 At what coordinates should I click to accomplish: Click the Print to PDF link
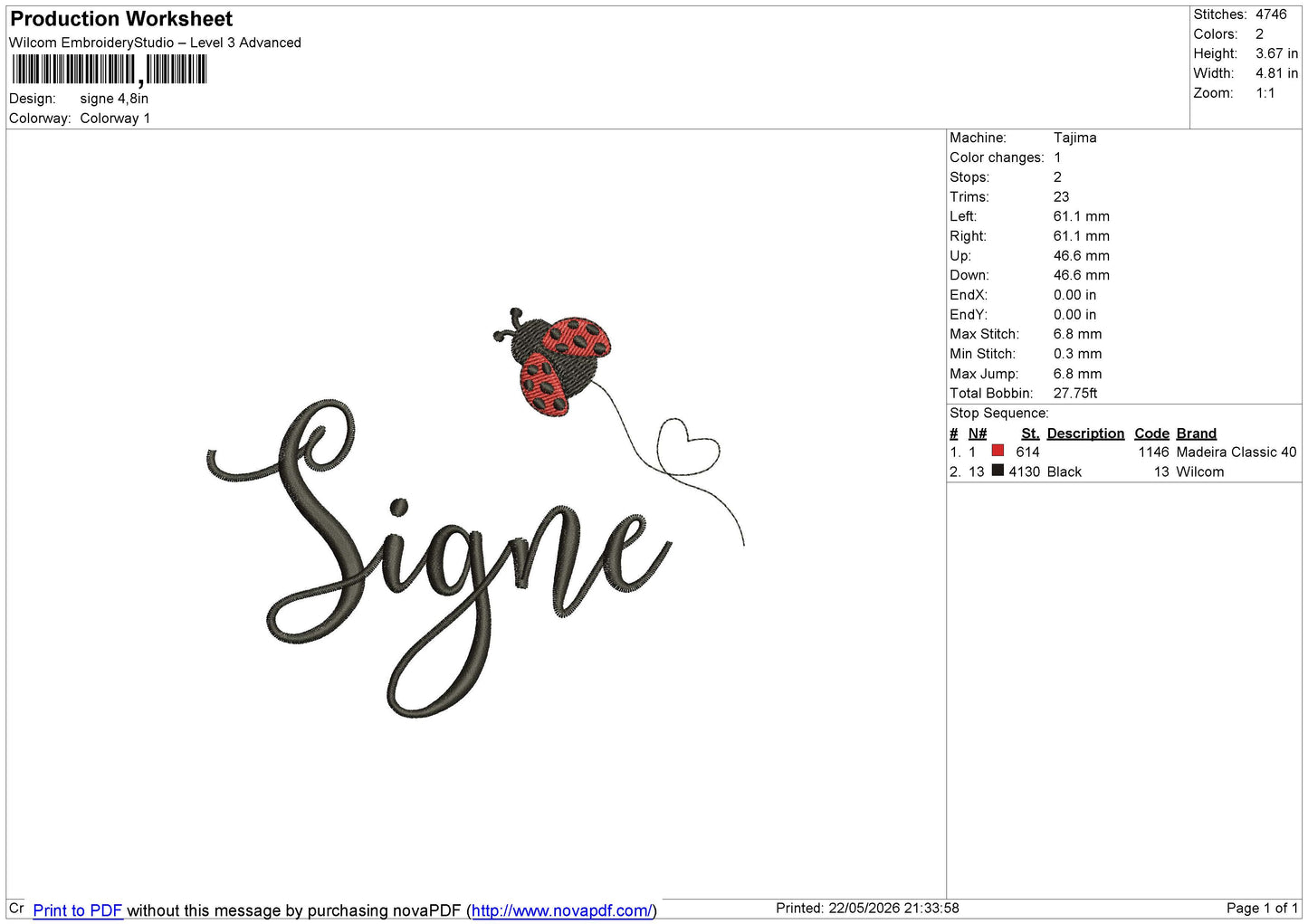pyautogui.click(x=77, y=910)
